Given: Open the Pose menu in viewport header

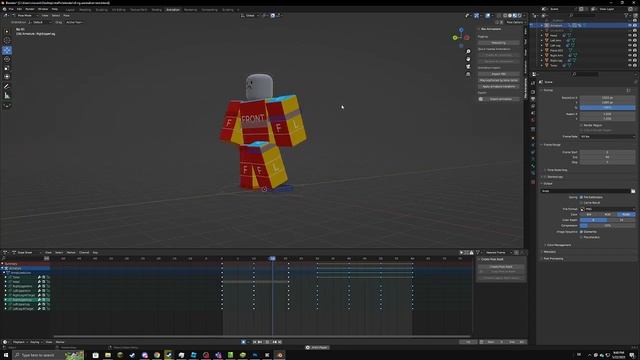Looking at the screenshot, I should click(66, 16).
